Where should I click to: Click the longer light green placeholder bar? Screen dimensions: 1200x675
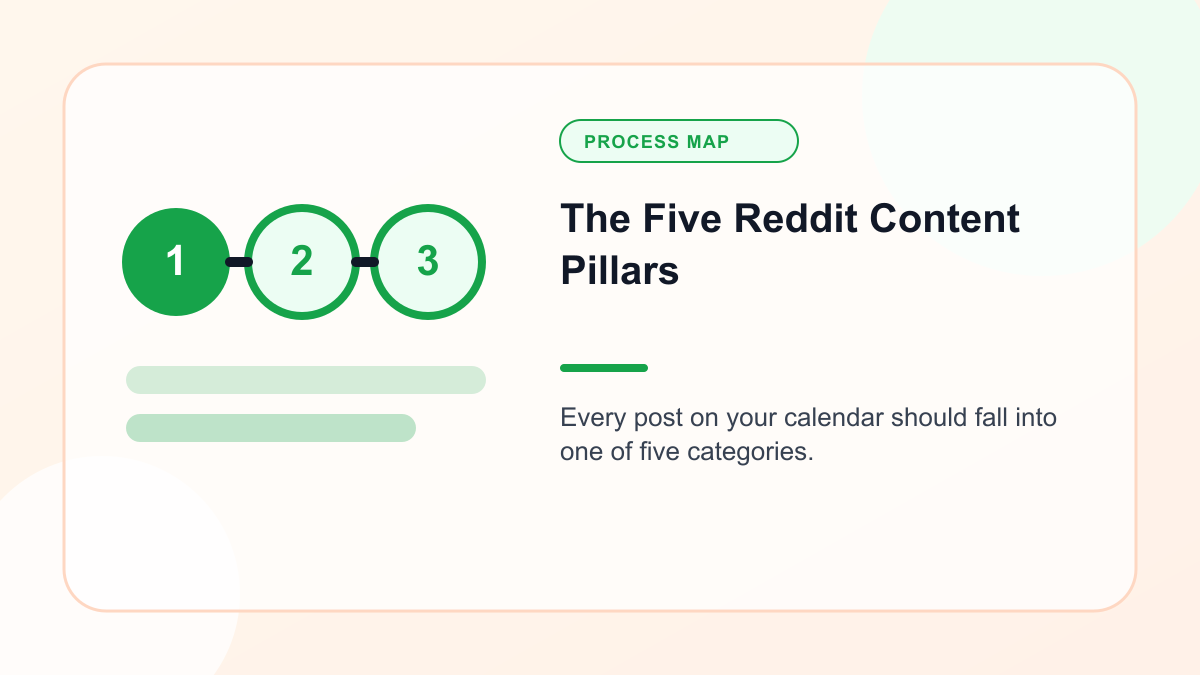(306, 380)
